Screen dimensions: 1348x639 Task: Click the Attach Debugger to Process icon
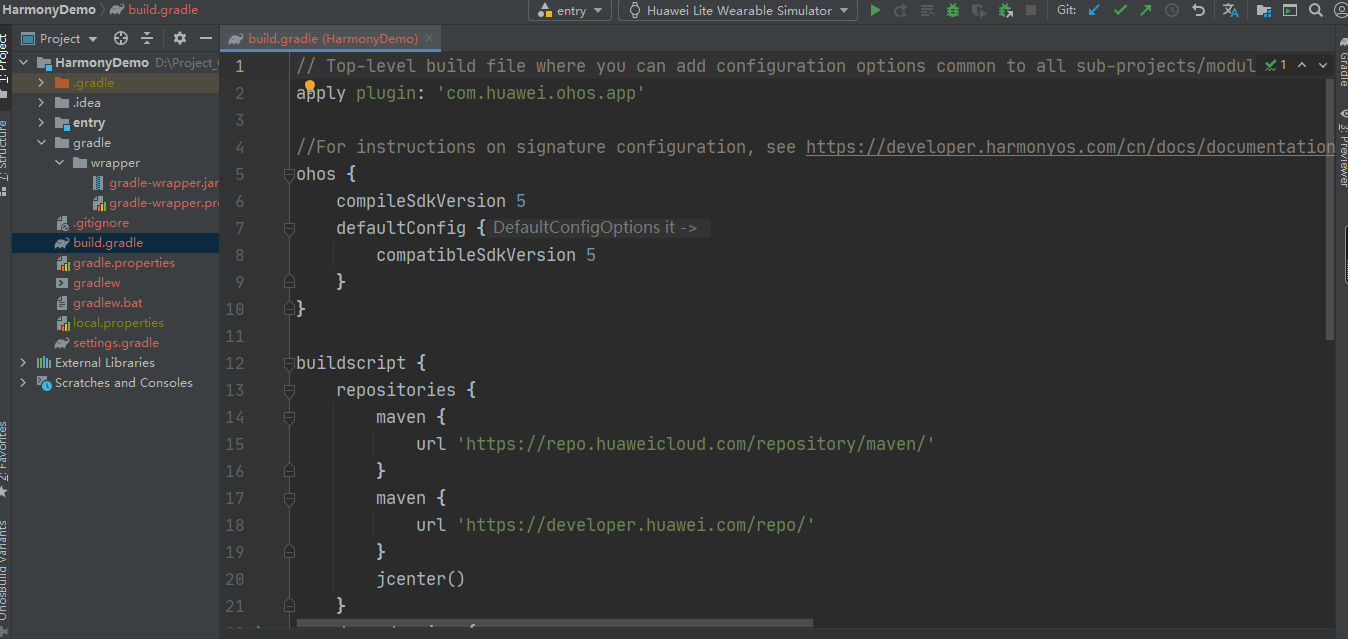tap(1005, 11)
